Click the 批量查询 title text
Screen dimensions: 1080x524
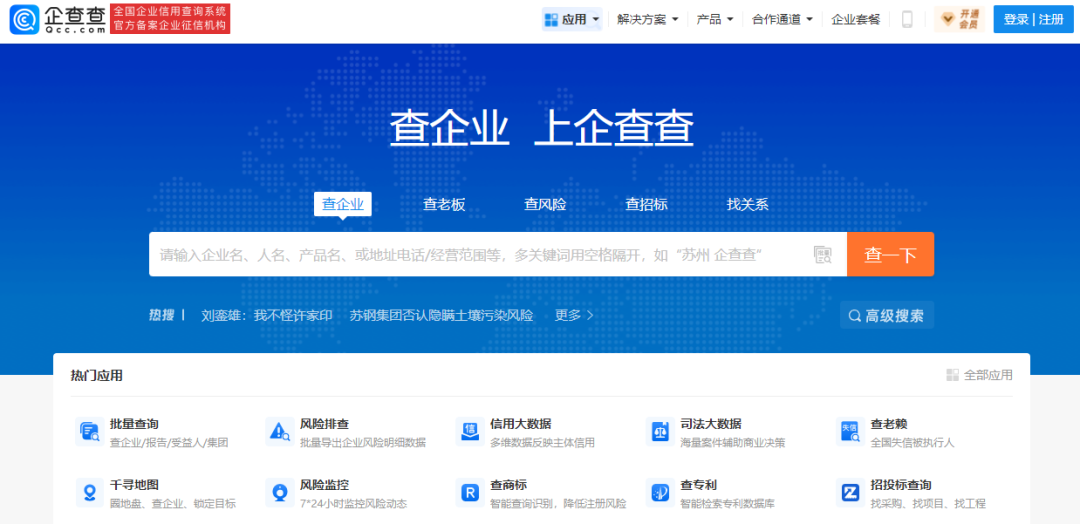134,423
